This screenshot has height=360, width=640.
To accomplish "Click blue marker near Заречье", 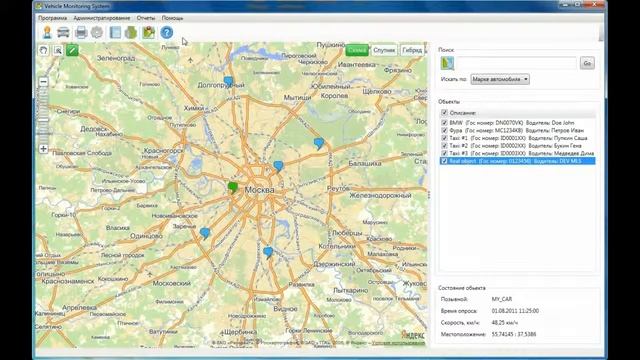I will (205, 233).
